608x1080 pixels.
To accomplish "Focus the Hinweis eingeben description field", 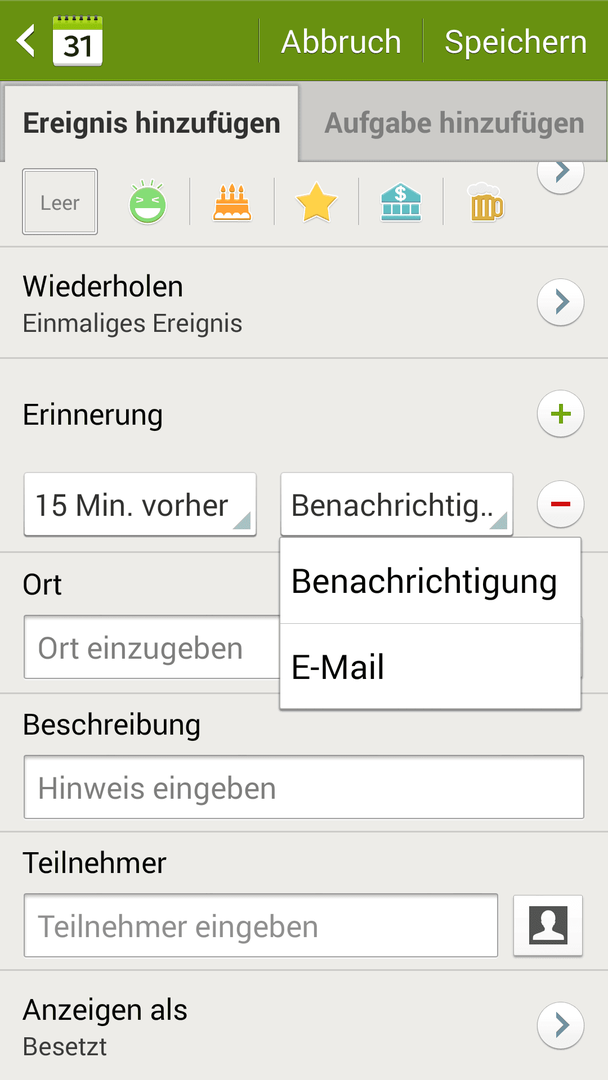I will (x=303, y=788).
